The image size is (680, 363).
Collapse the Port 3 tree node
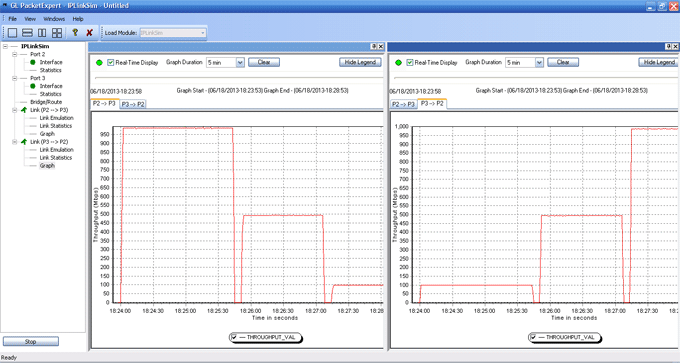(14, 78)
